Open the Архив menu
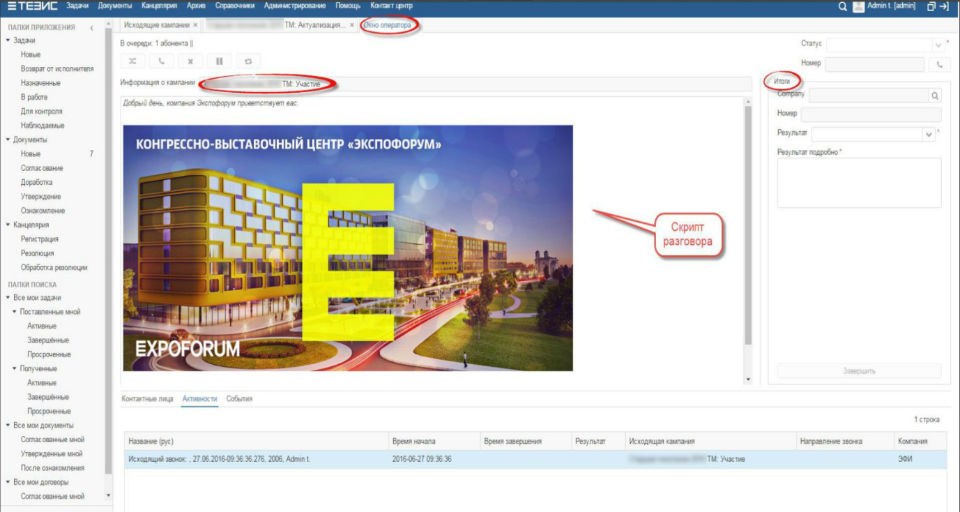The image size is (960, 512). point(196,6)
